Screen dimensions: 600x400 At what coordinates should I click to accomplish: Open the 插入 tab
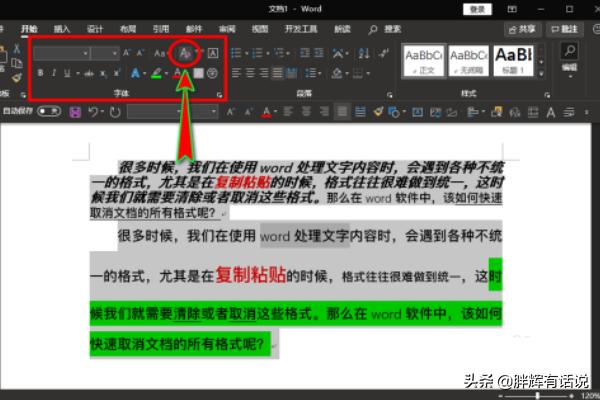[62, 29]
